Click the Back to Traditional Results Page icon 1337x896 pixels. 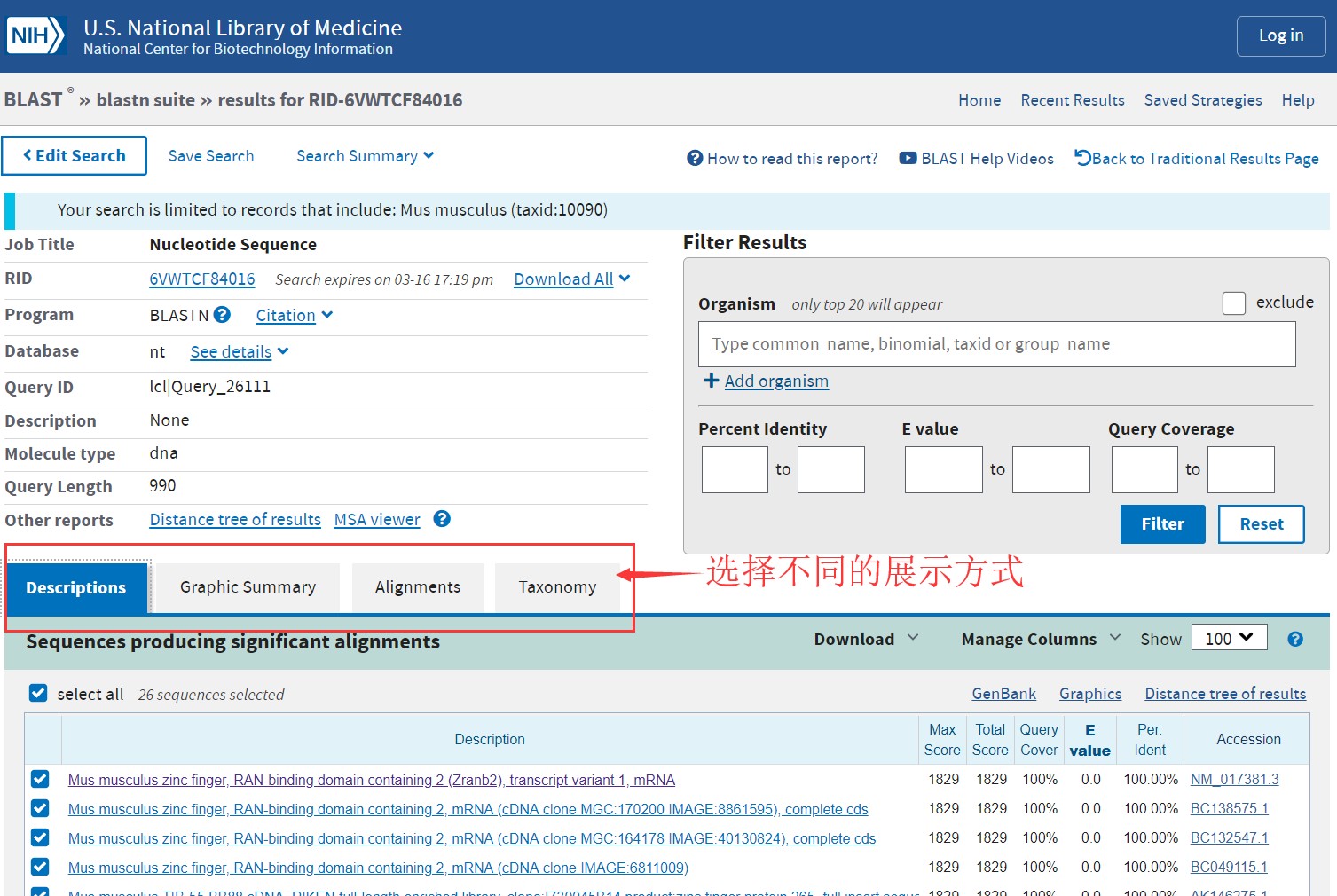click(1081, 157)
